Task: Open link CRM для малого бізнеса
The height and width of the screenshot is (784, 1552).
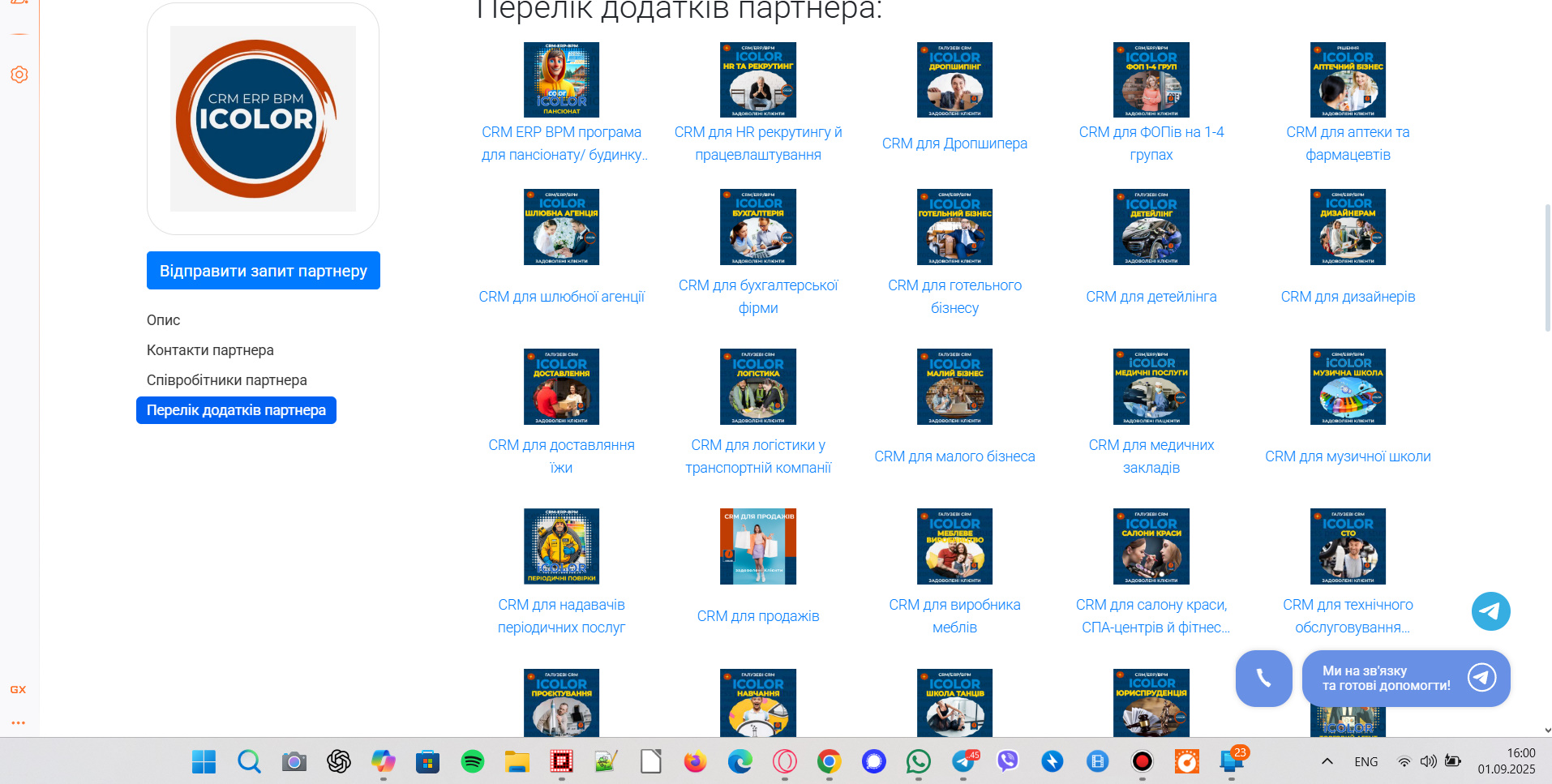Action: click(x=954, y=456)
